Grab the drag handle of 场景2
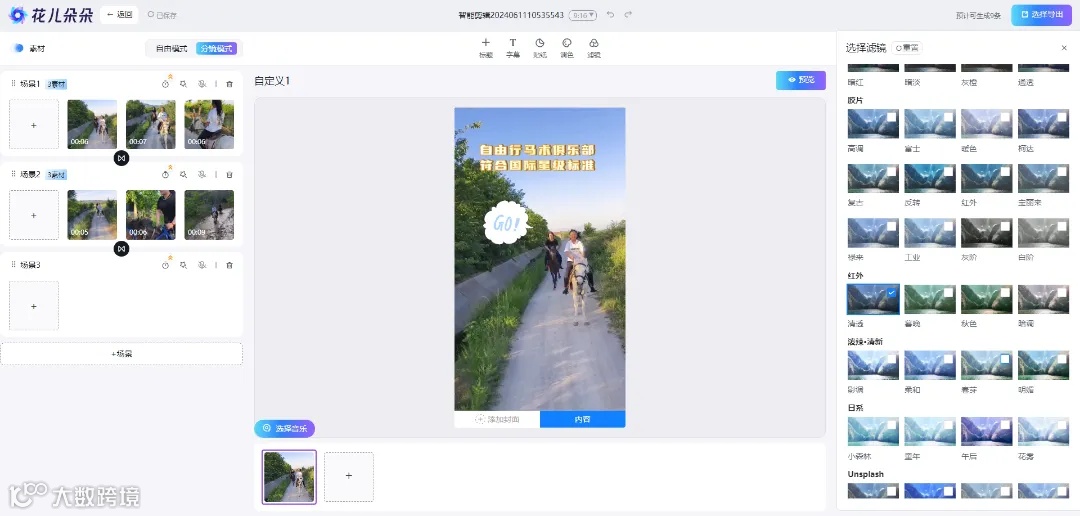 tap(13, 174)
